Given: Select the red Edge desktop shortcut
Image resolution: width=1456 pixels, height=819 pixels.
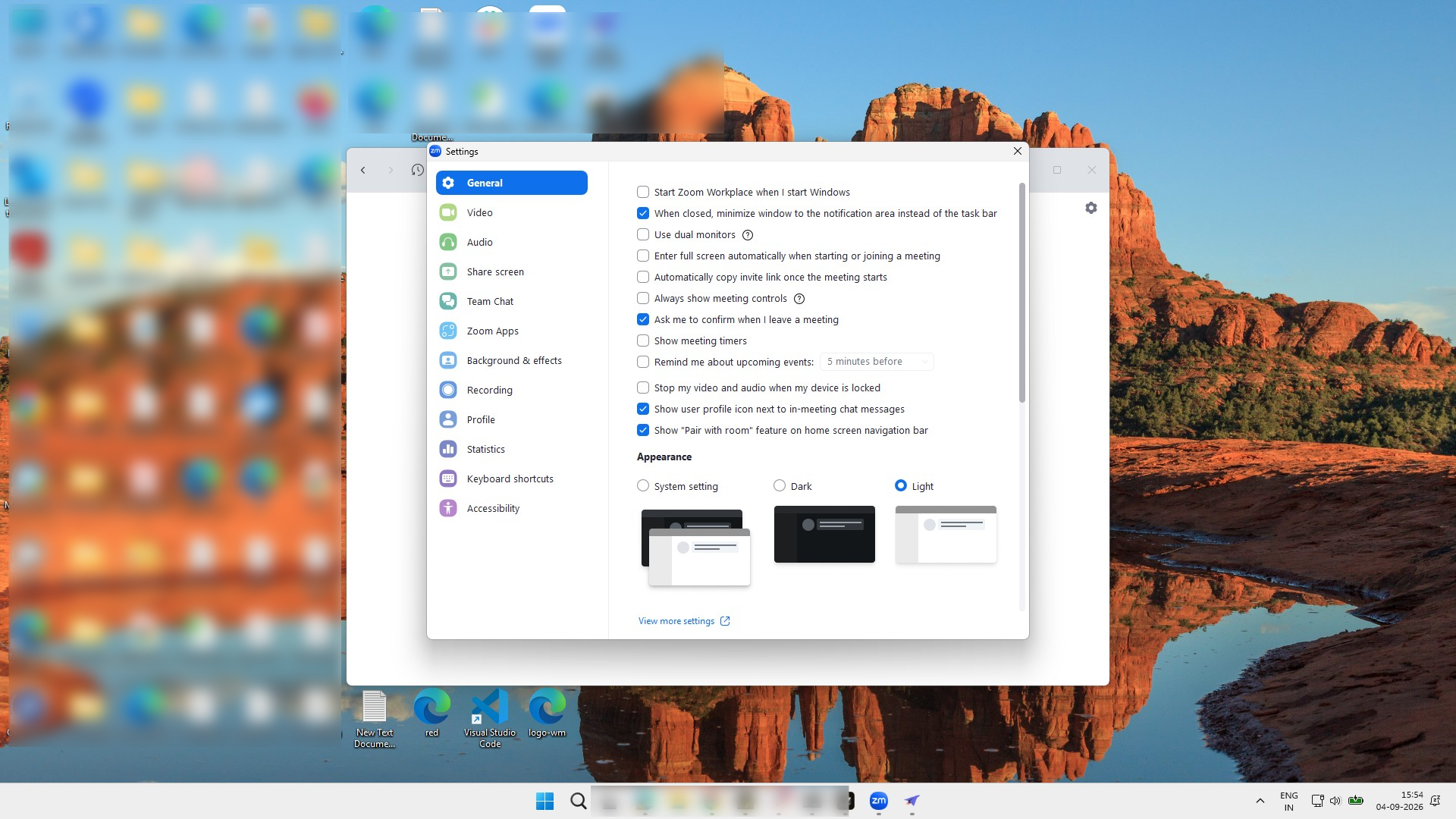Looking at the screenshot, I should click(x=431, y=713).
